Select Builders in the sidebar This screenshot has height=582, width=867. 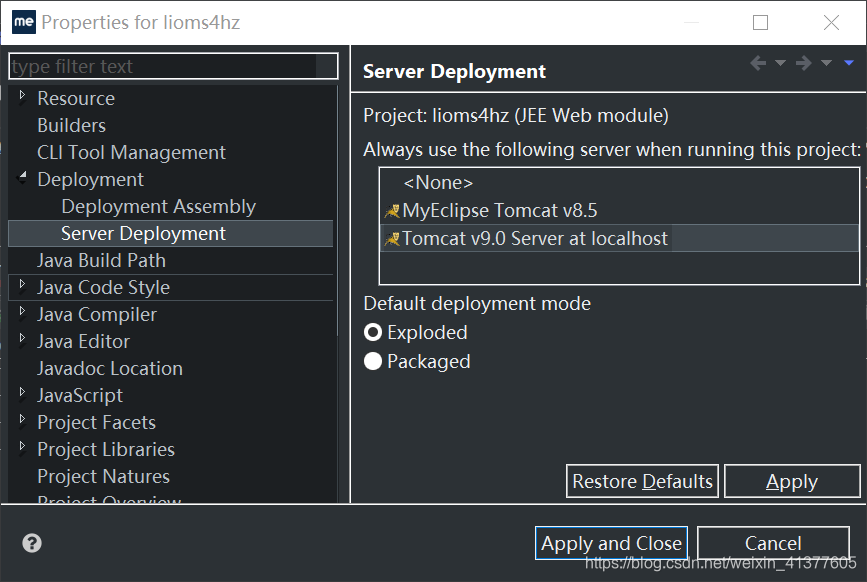click(x=70, y=125)
